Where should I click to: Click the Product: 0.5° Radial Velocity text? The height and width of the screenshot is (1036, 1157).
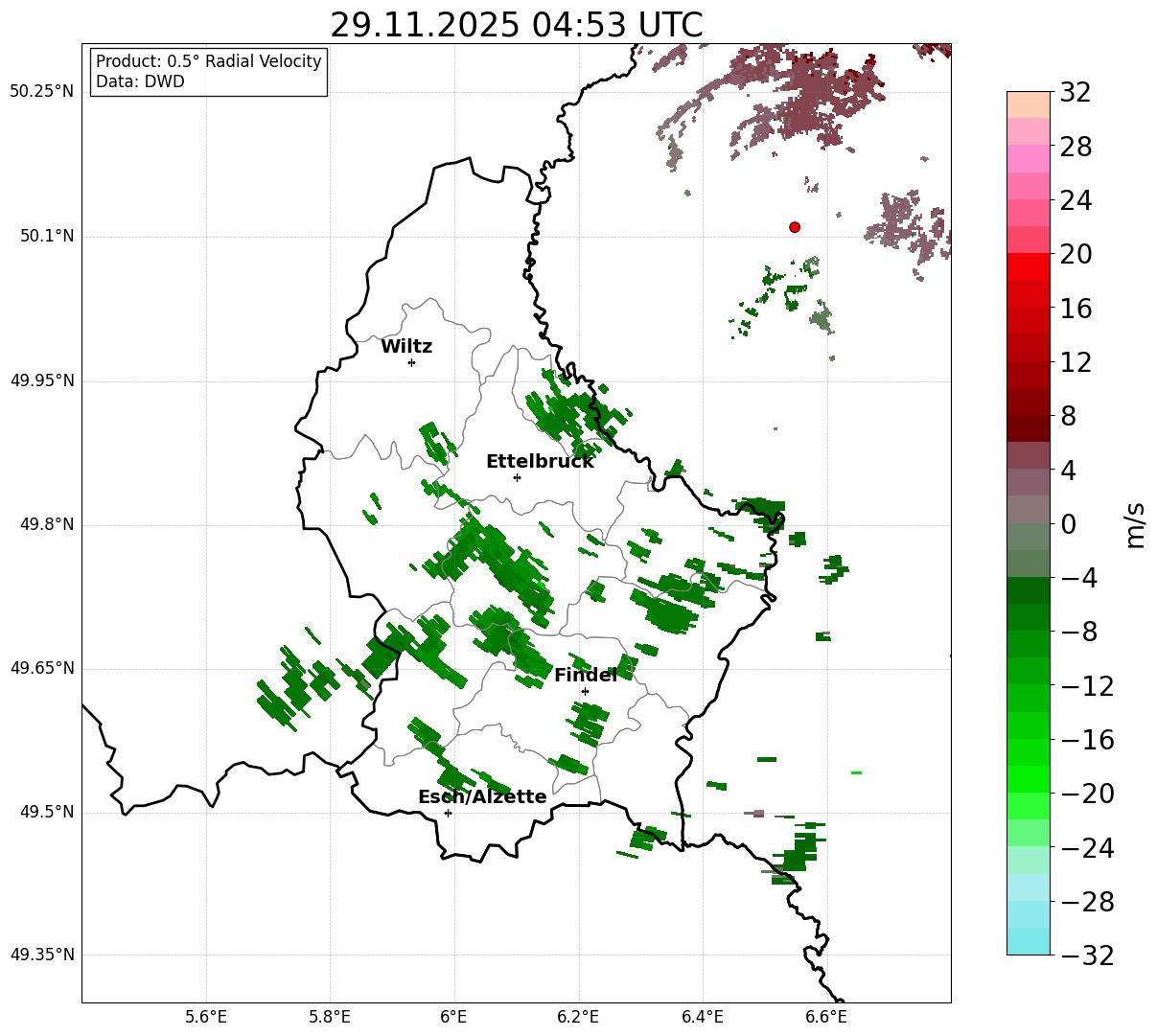point(209,61)
